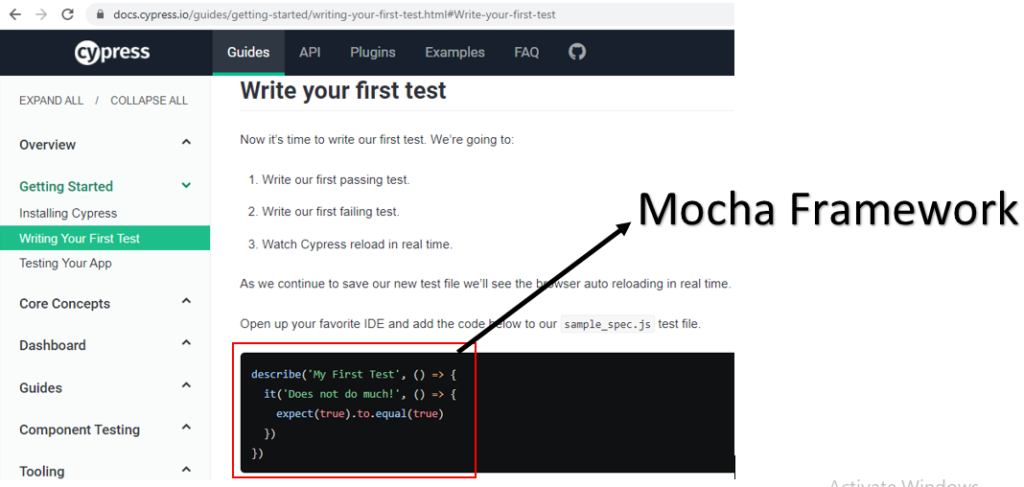The image size is (1024, 487).
Task: Open the GitHub icon link in navbar
Action: click(x=577, y=52)
